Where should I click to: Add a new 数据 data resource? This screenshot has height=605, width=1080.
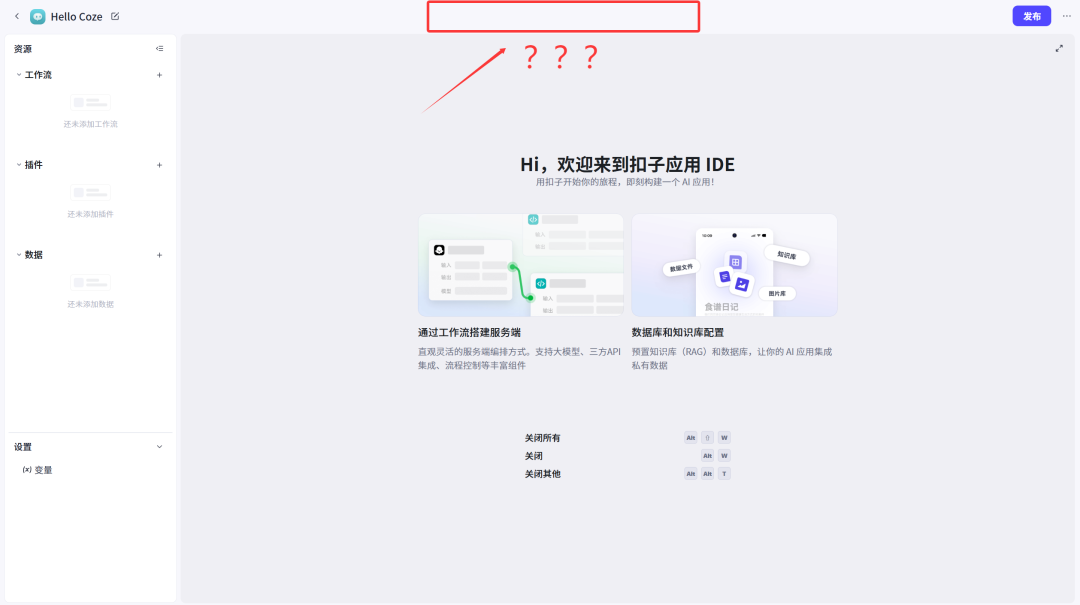(x=159, y=255)
